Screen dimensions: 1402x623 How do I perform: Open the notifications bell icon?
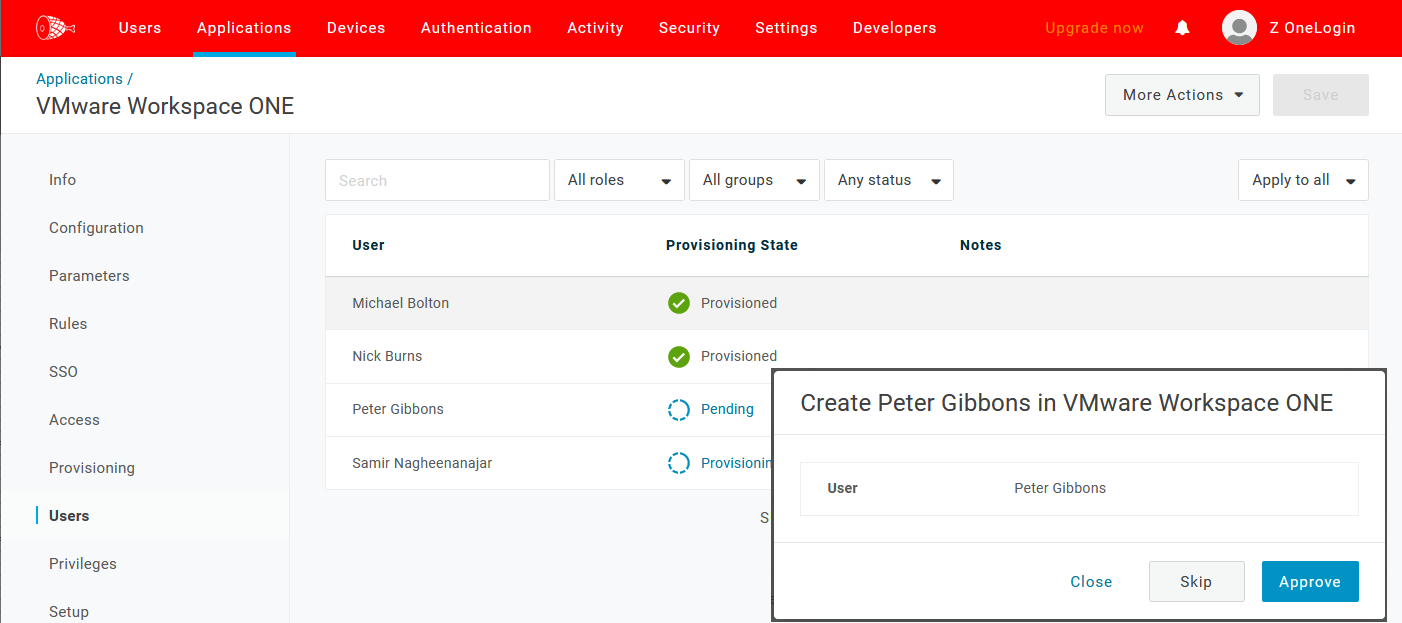1182,28
